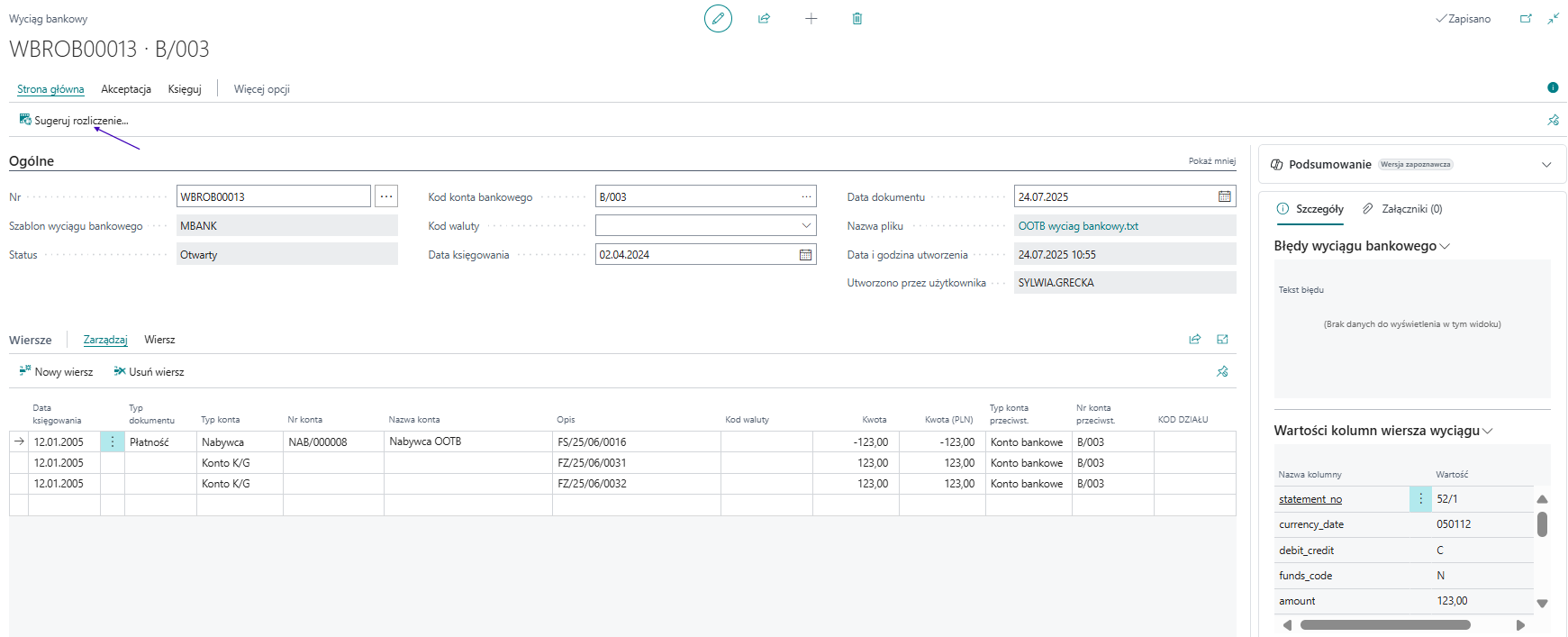Expand Wiersze section to full view icon
This screenshot has width=1568, height=637.
click(1222, 340)
